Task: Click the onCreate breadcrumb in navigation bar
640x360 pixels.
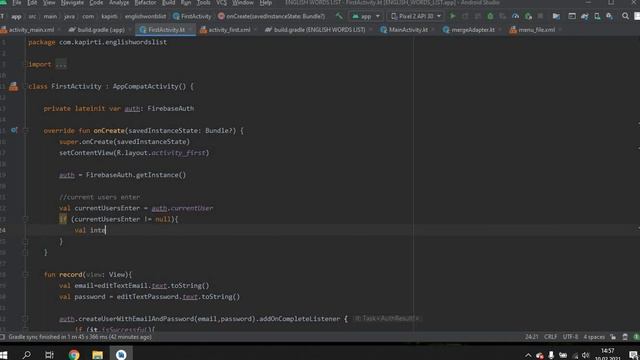Action: pos(271,16)
